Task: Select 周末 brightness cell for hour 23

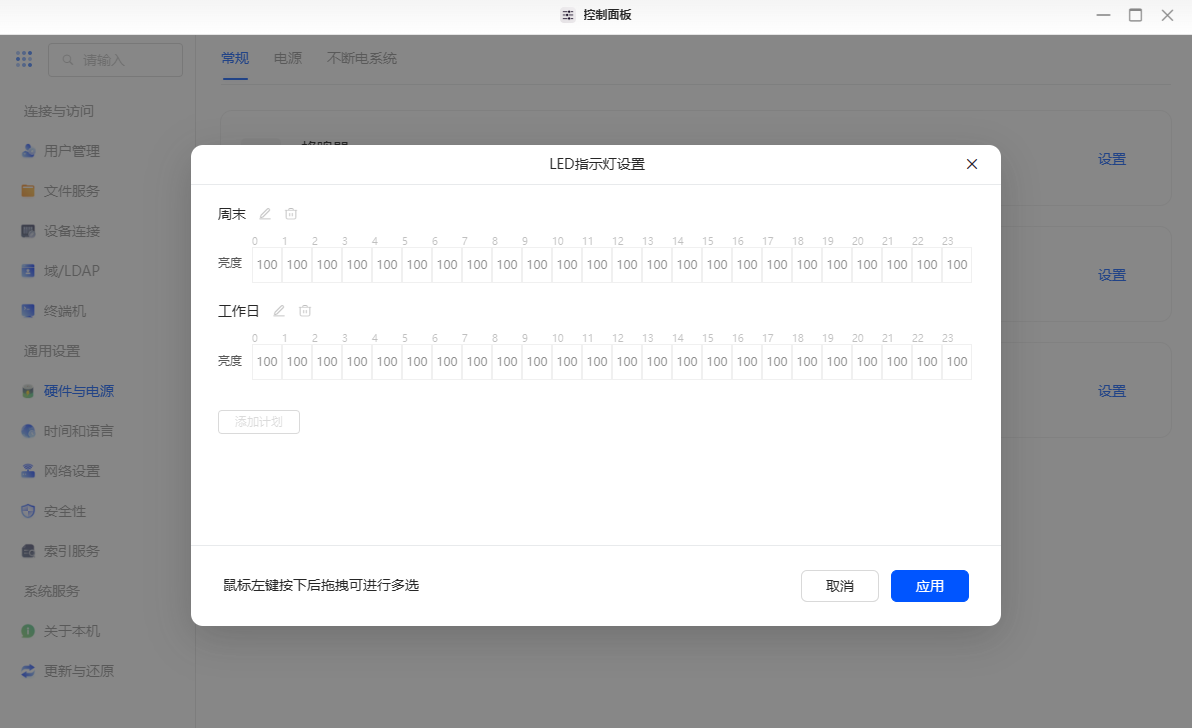Action: coord(957,264)
